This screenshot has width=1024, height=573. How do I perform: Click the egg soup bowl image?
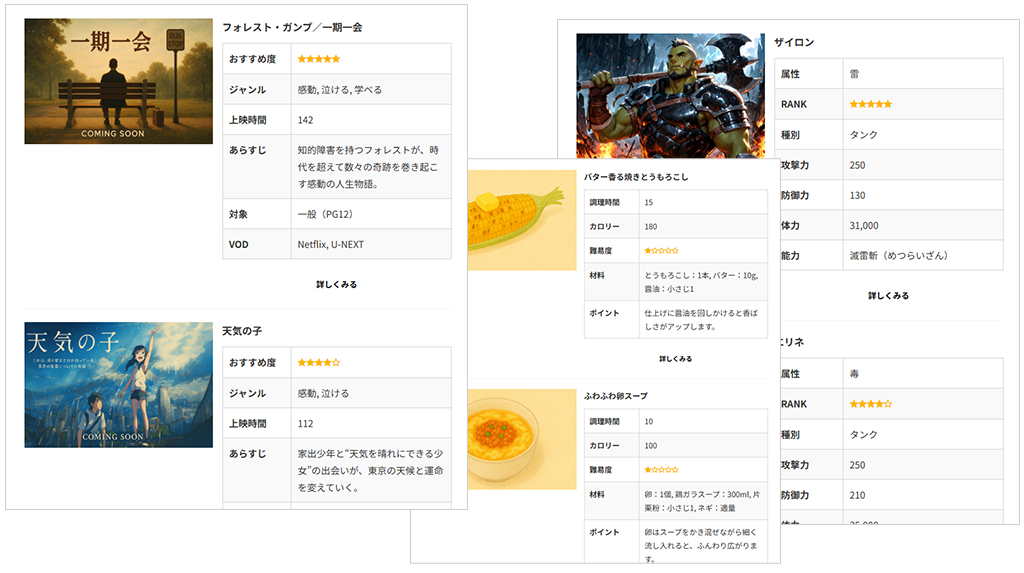tap(521, 438)
